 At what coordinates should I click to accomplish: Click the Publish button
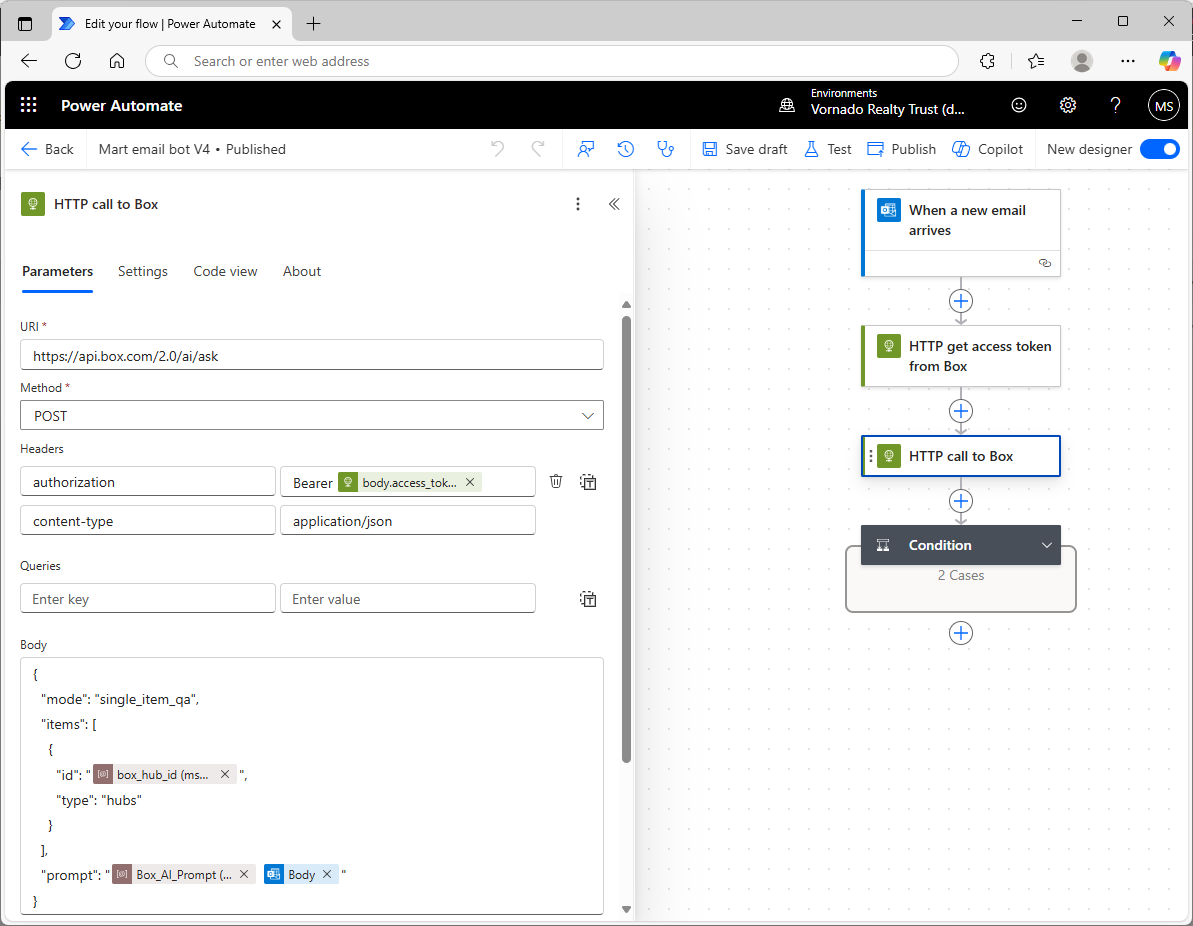(901, 149)
